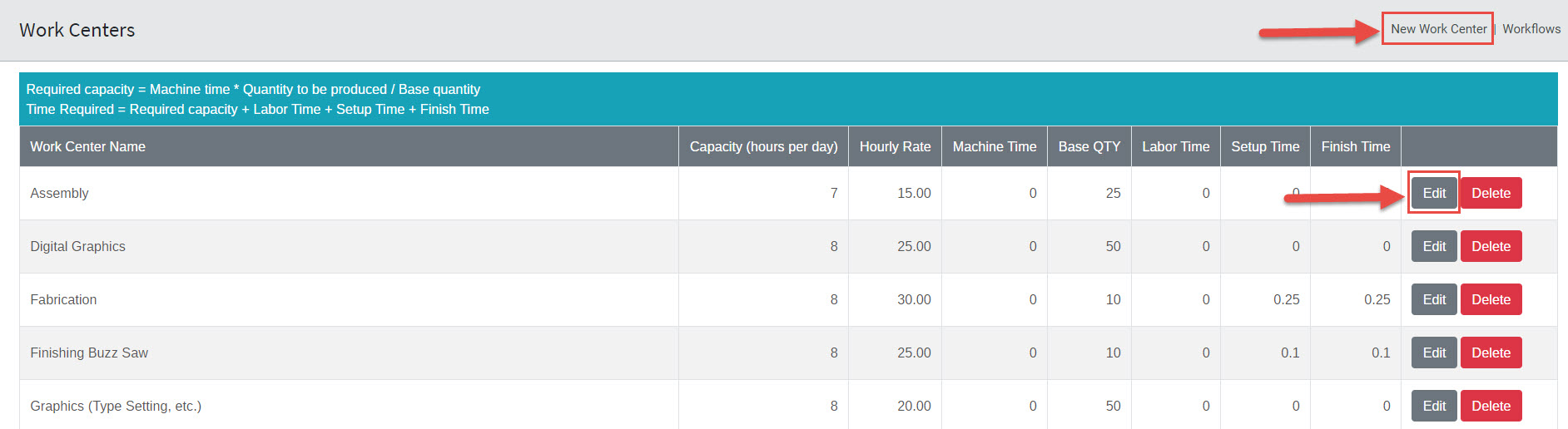The image size is (1568, 429).
Task: Select the Hourly Rate column header
Action: tap(895, 147)
